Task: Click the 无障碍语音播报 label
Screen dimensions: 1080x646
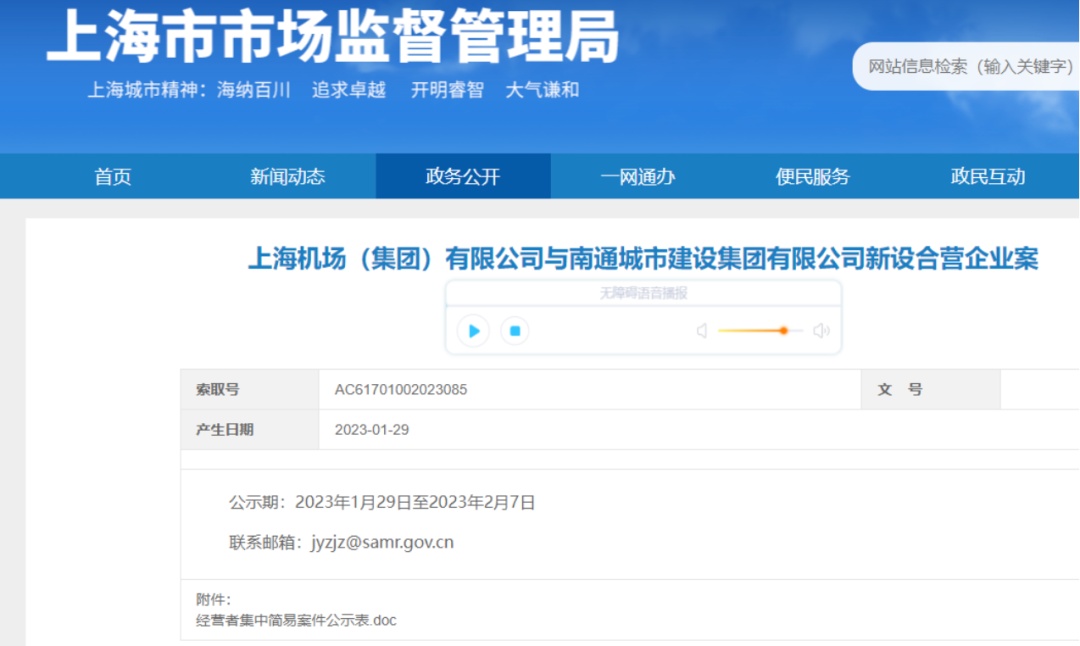Action: pyautogui.click(x=643, y=293)
